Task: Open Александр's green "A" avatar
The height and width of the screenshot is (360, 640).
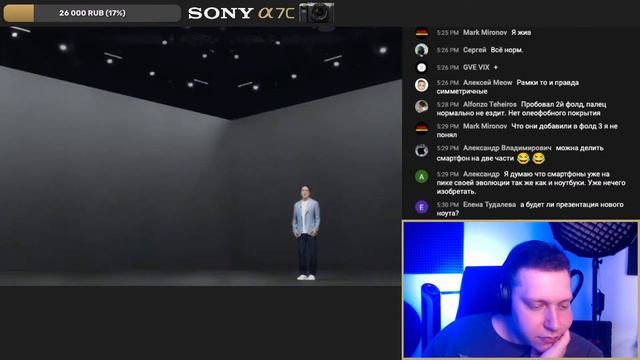Action: tap(422, 176)
